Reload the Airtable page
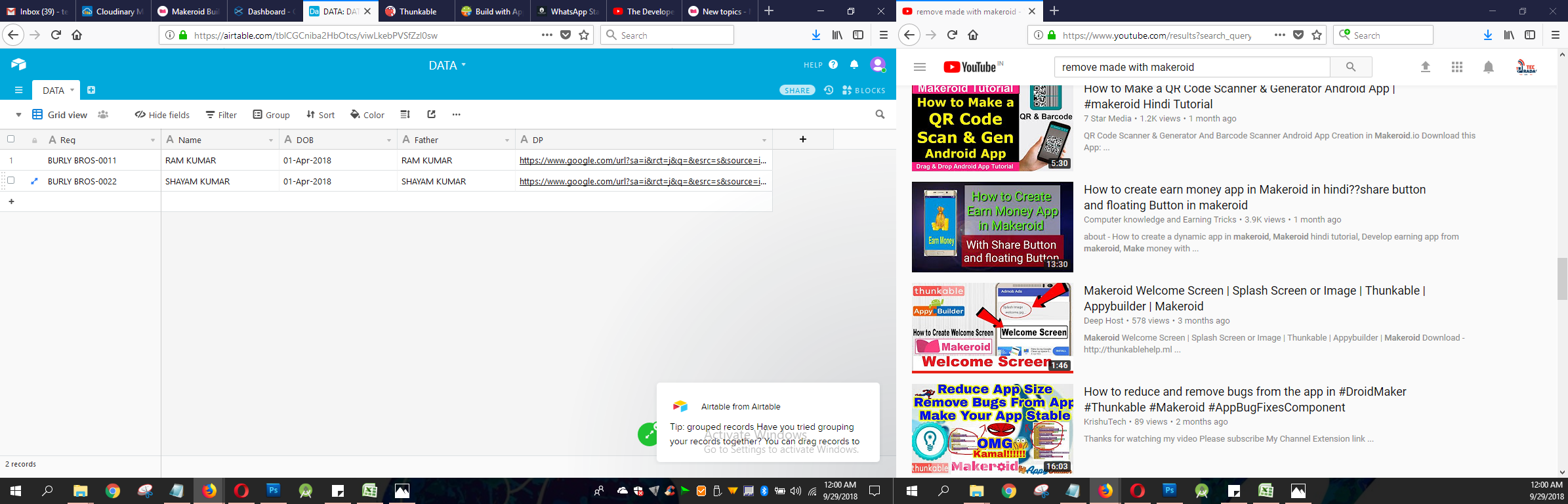1568x504 pixels. pos(56,35)
